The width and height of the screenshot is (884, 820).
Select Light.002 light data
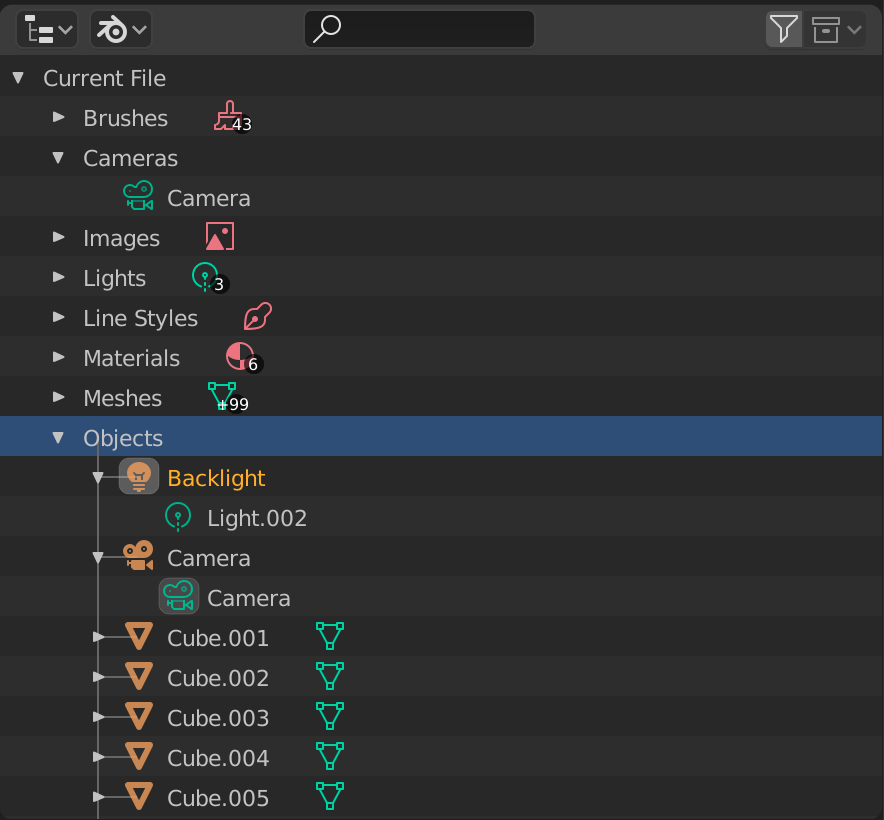[x=257, y=518]
